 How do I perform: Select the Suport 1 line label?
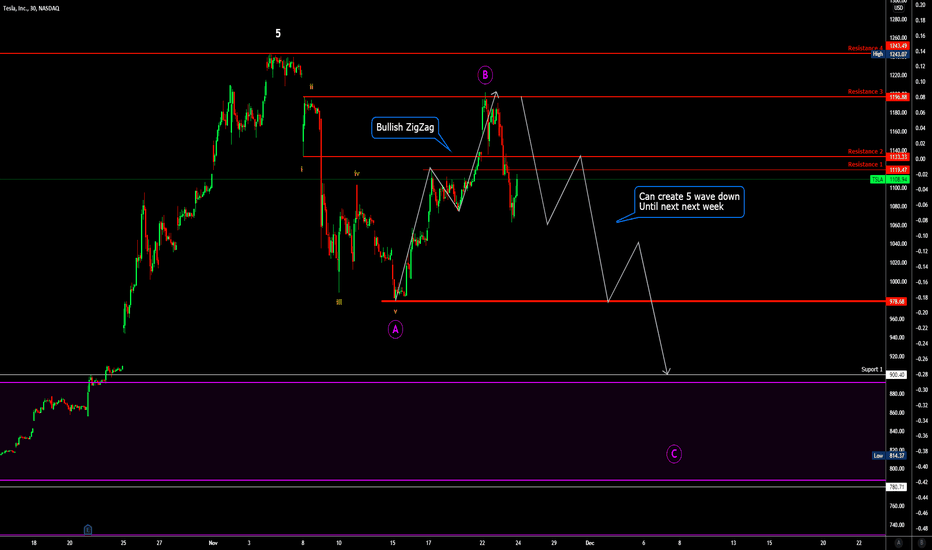pyautogui.click(x=871, y=370)
